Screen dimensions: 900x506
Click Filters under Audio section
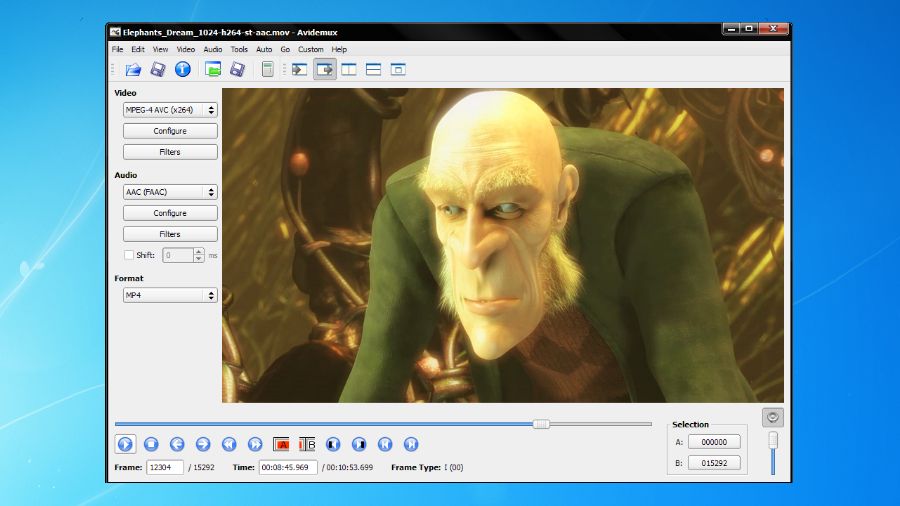coord(170,234)
